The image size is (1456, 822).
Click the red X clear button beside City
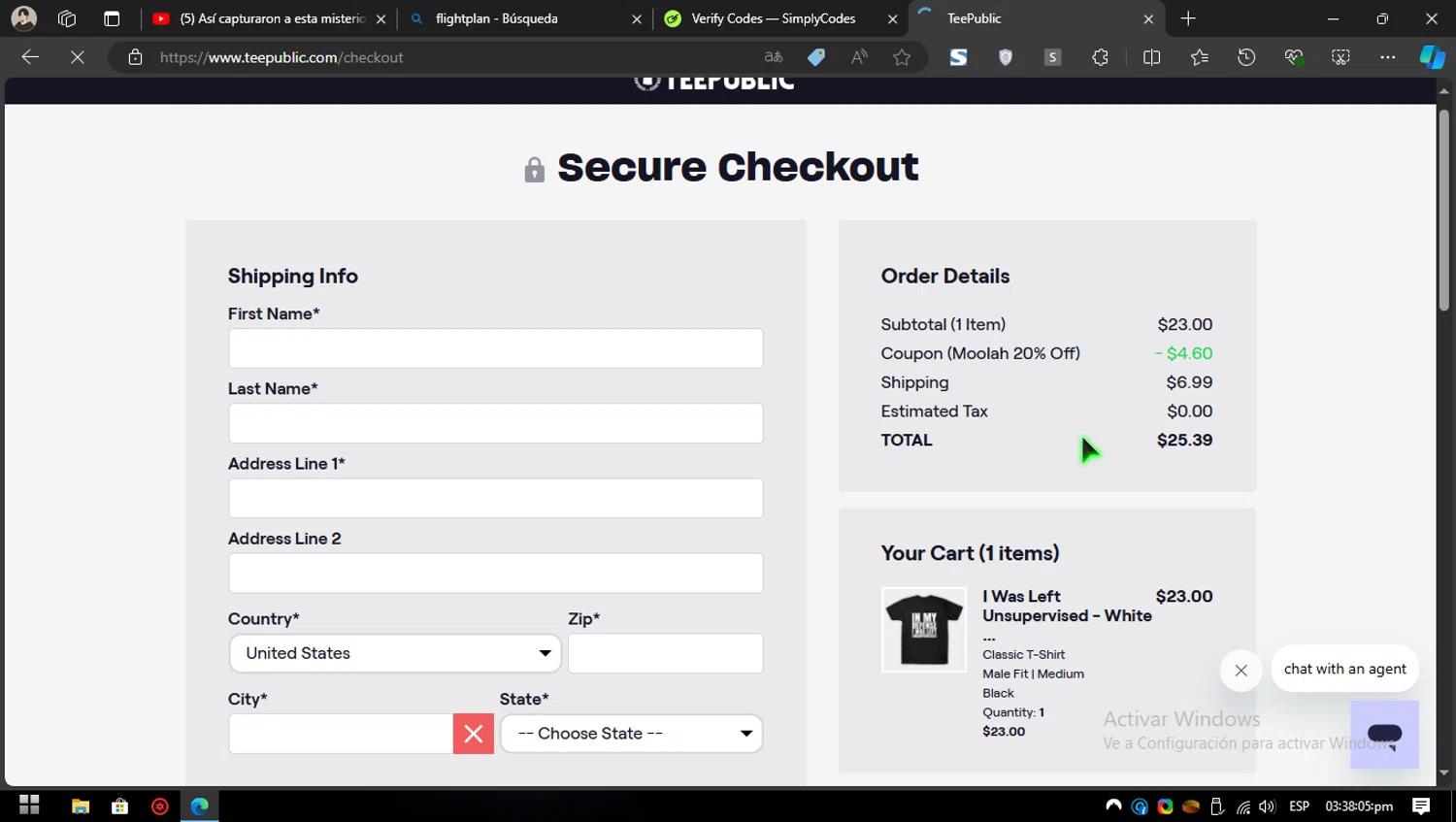(x=474, y=734)
